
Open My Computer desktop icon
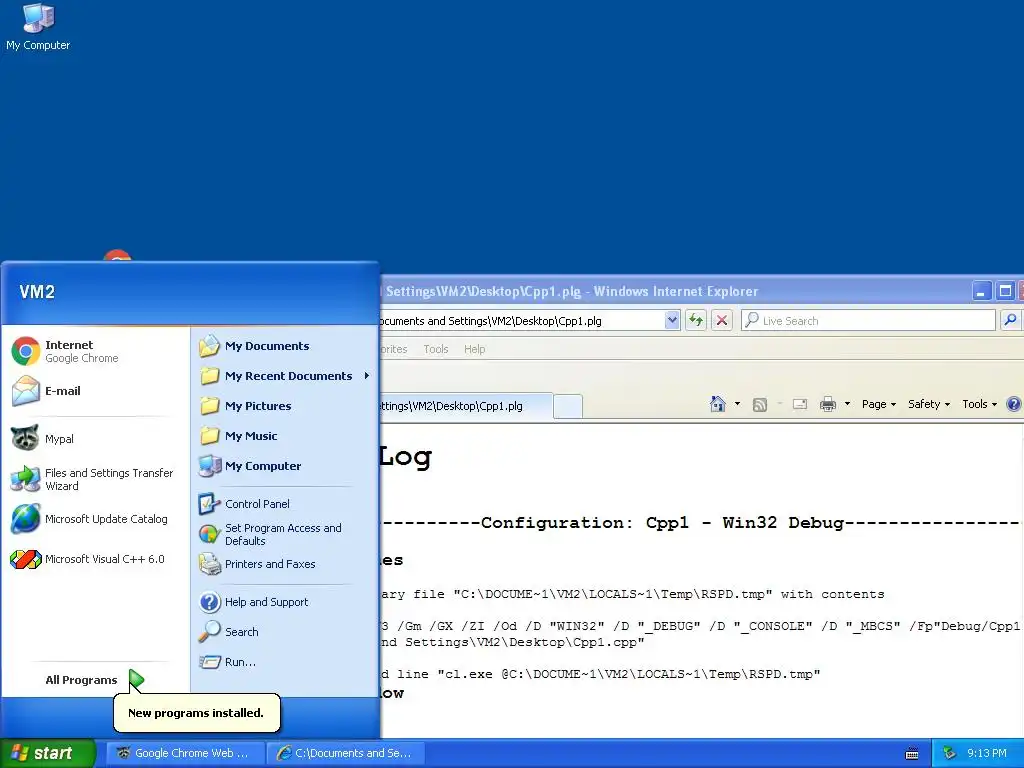(38, 27)
